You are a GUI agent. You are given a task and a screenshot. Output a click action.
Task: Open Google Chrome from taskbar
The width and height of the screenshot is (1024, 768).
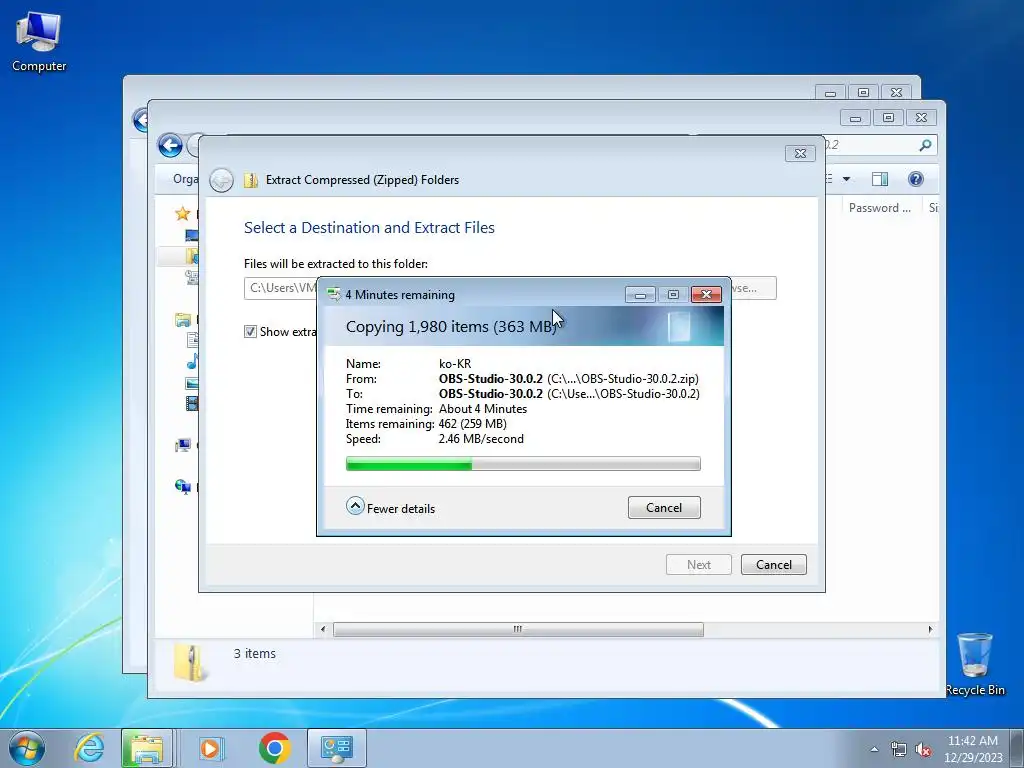274,748
